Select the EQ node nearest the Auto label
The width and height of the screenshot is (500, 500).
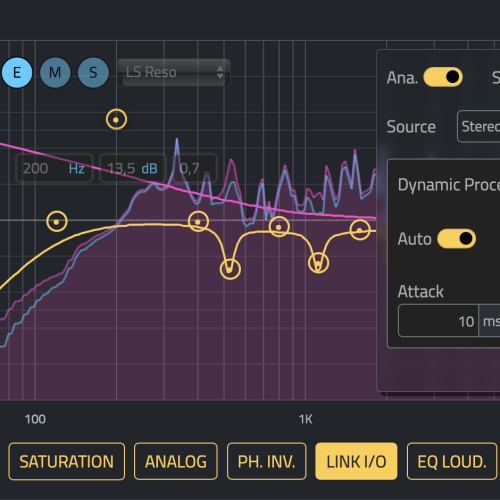pyautogui.click(x=360, y=230)
